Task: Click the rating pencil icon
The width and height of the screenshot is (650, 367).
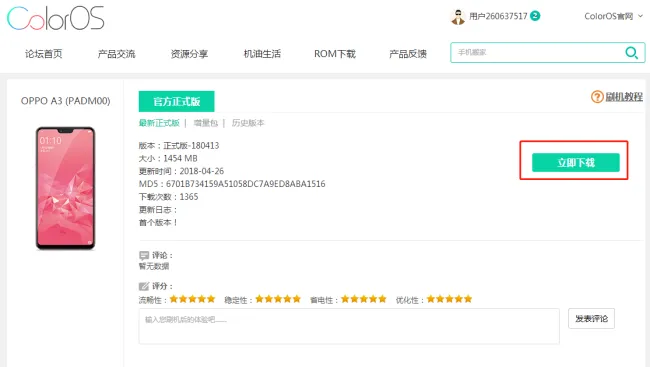Action: pos(144,286)
